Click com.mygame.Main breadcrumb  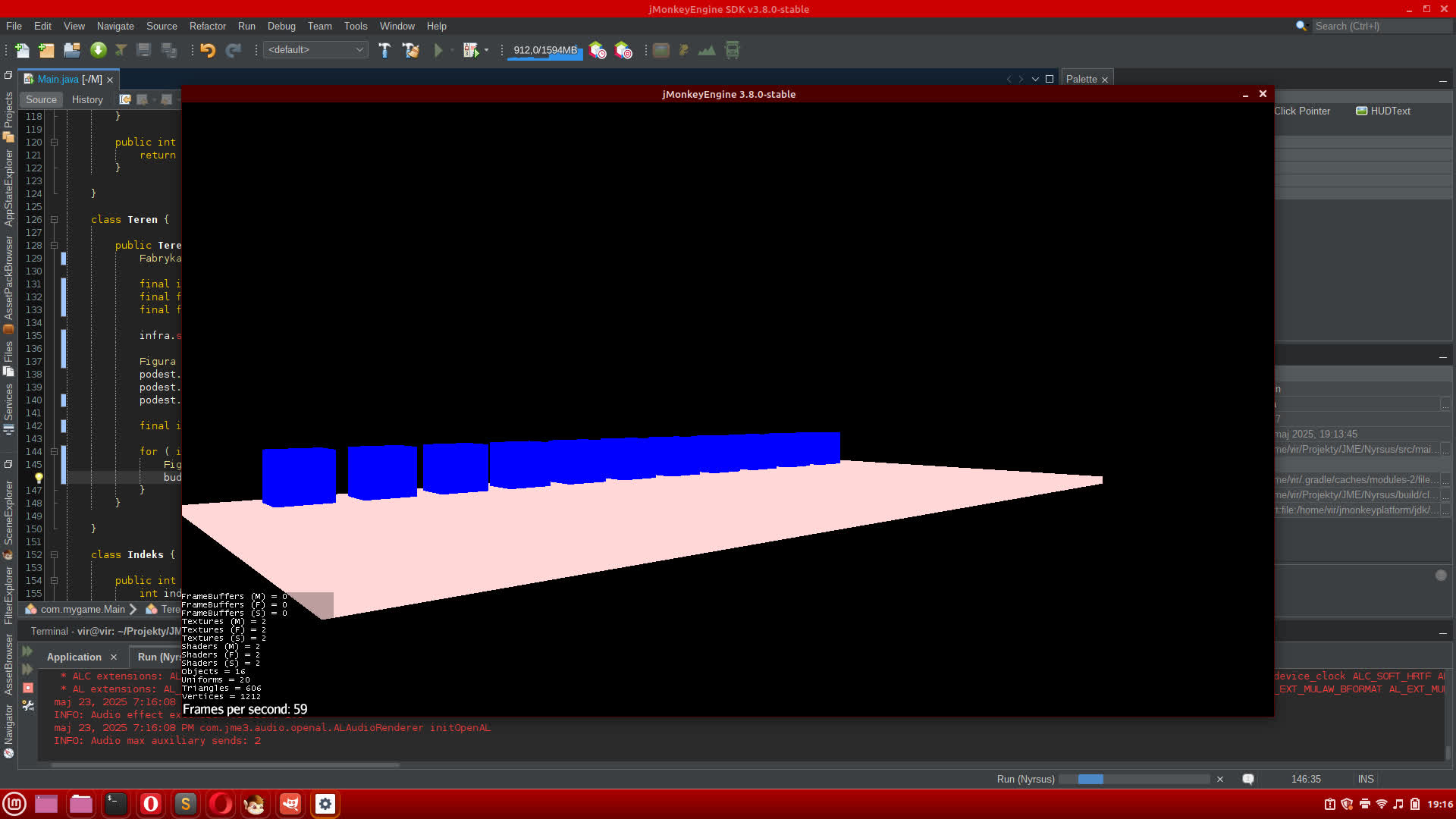(x=82, y=609)
